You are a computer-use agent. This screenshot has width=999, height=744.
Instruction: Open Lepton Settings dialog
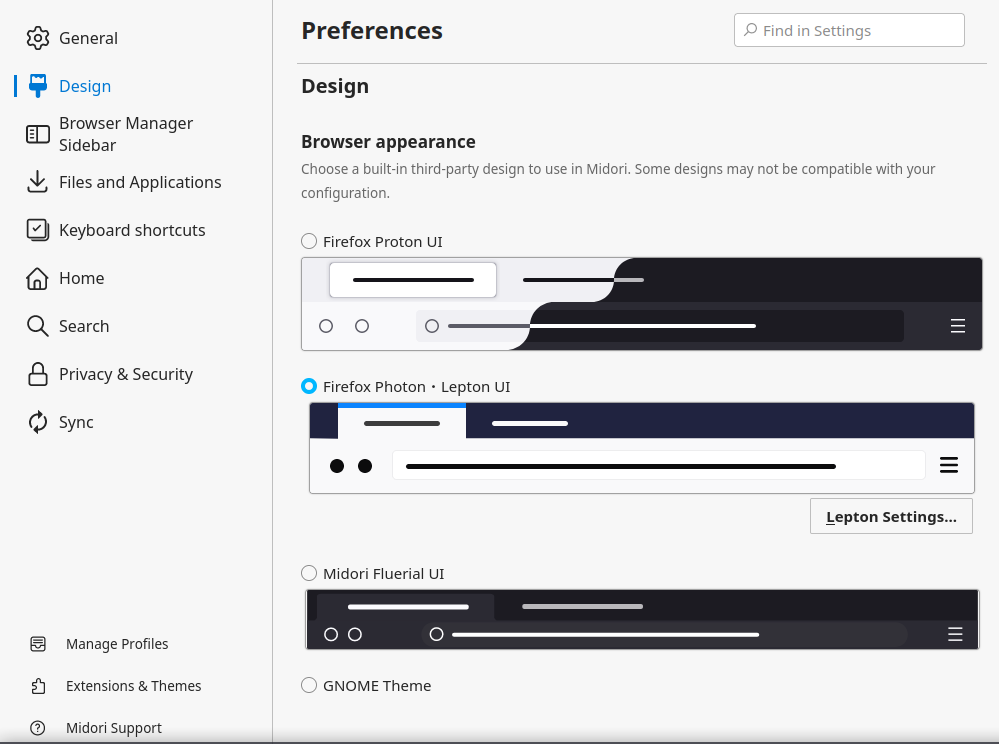(891, 517)
